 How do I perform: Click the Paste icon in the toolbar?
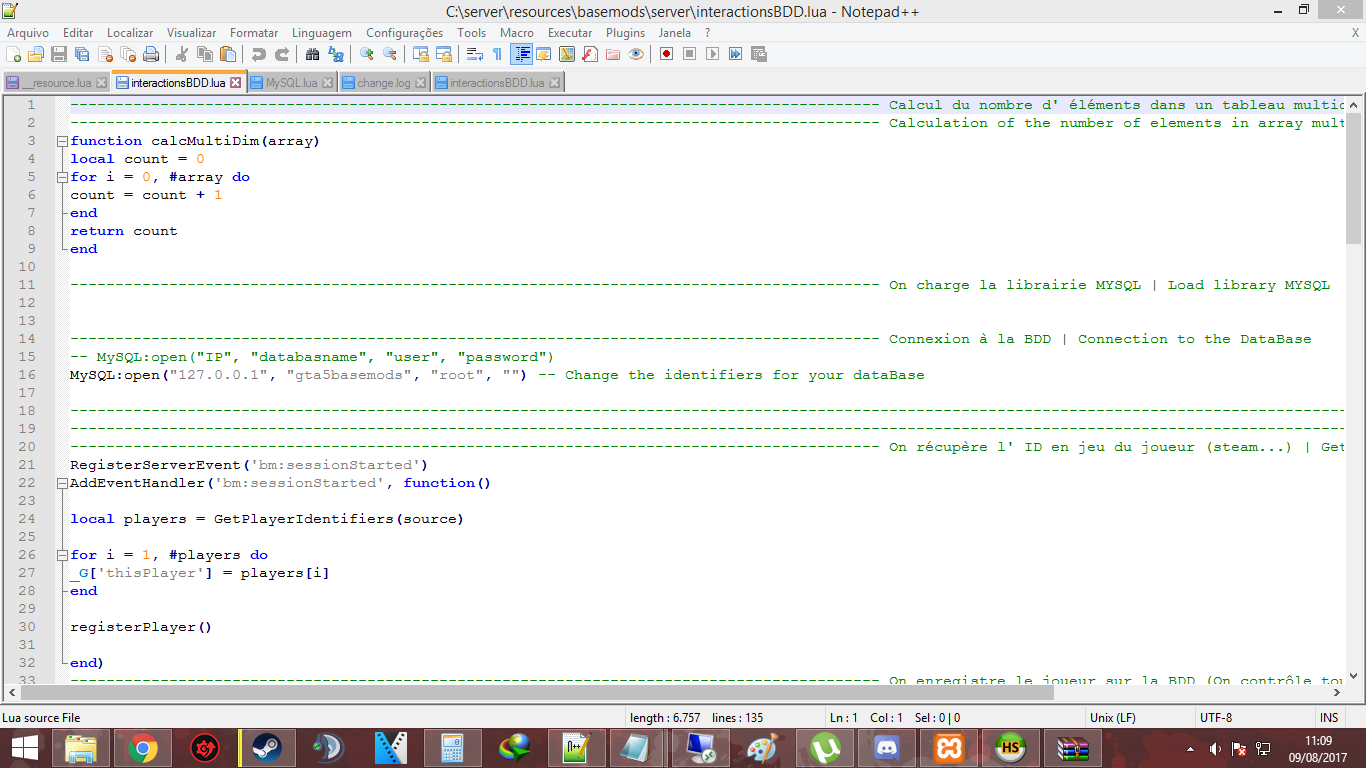pyautogui.click(x=227, y=54)
